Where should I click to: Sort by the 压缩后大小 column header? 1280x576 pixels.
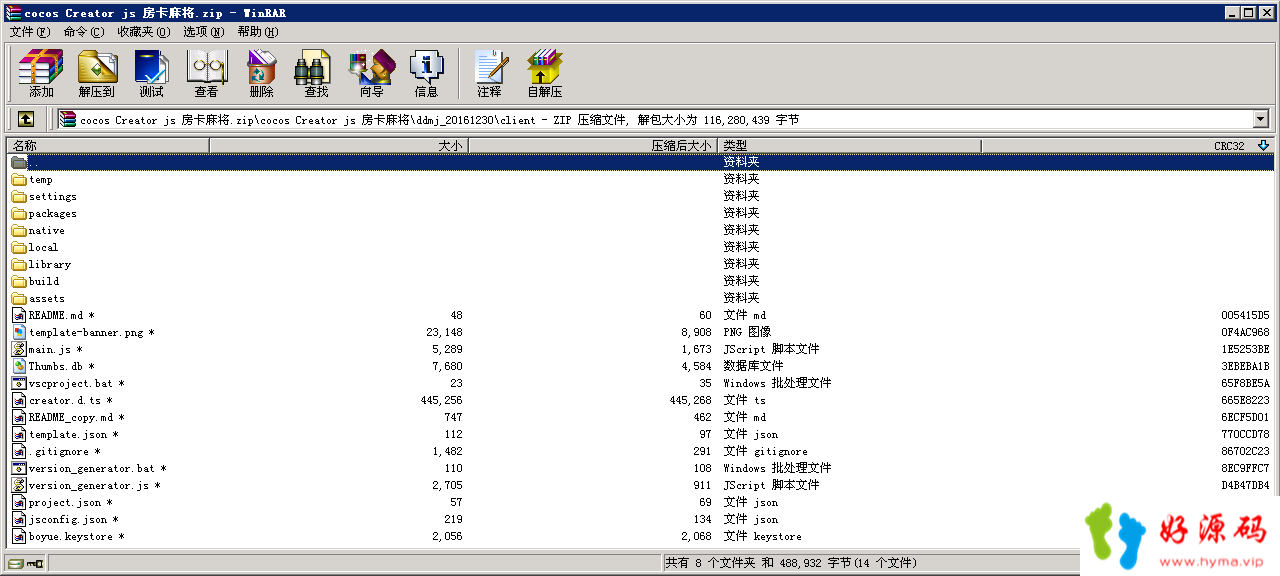(x=594, y=146)
